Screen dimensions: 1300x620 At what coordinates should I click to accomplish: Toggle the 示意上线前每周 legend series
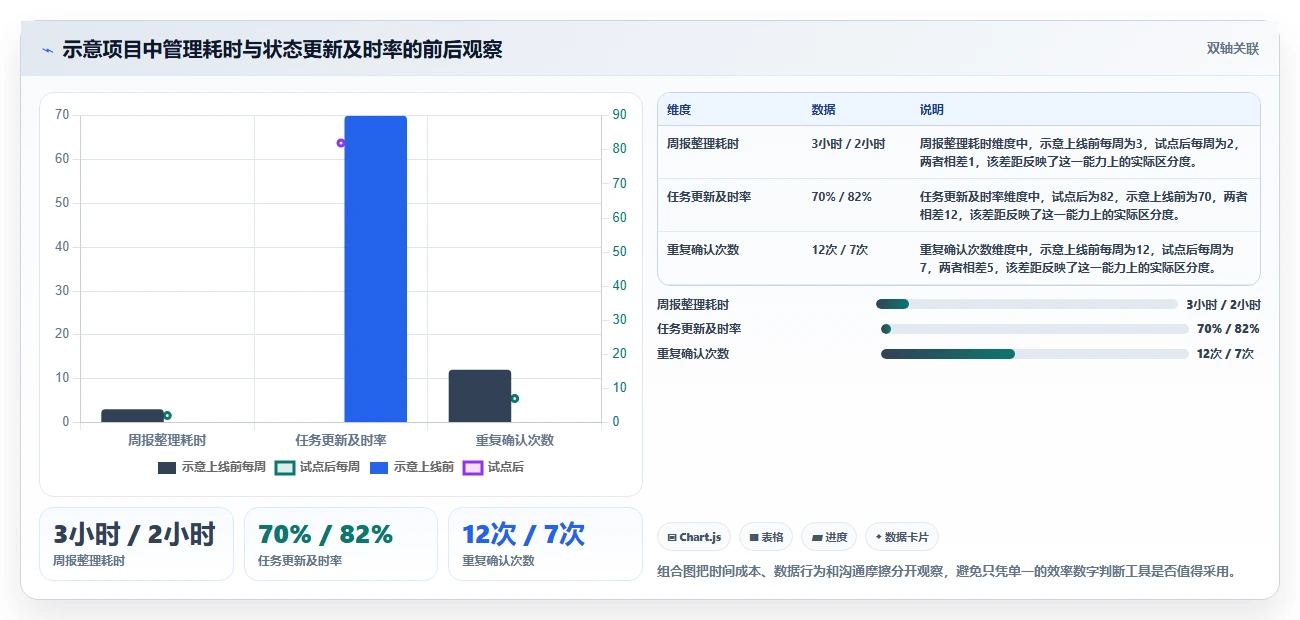tap(212, 467)
